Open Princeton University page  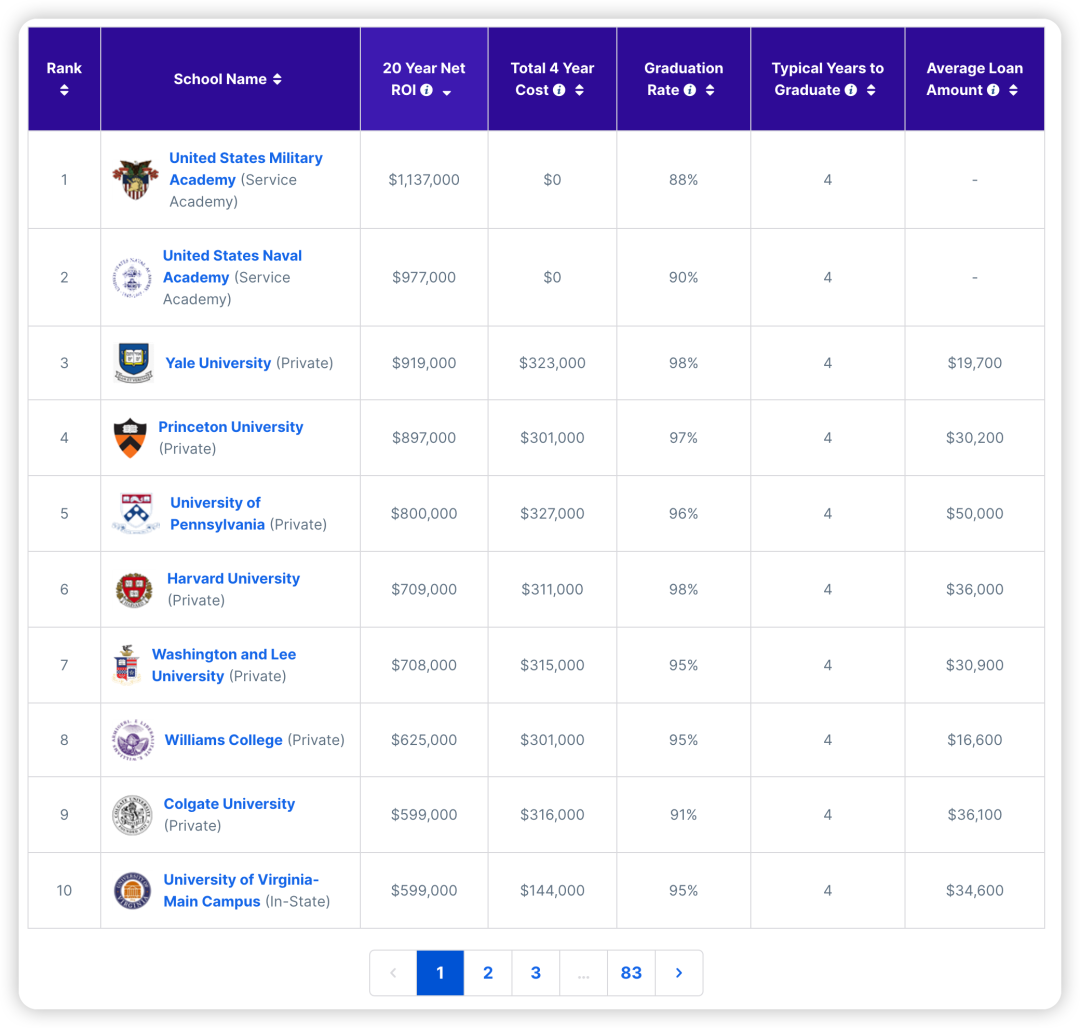click(x=231, y=427)
